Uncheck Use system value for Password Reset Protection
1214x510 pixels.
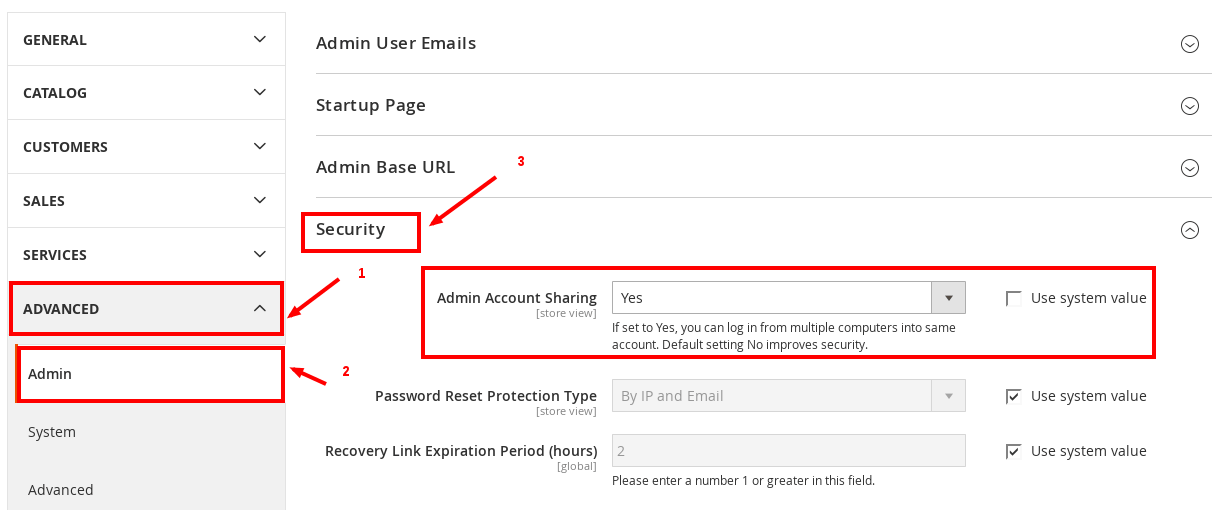1013,396
